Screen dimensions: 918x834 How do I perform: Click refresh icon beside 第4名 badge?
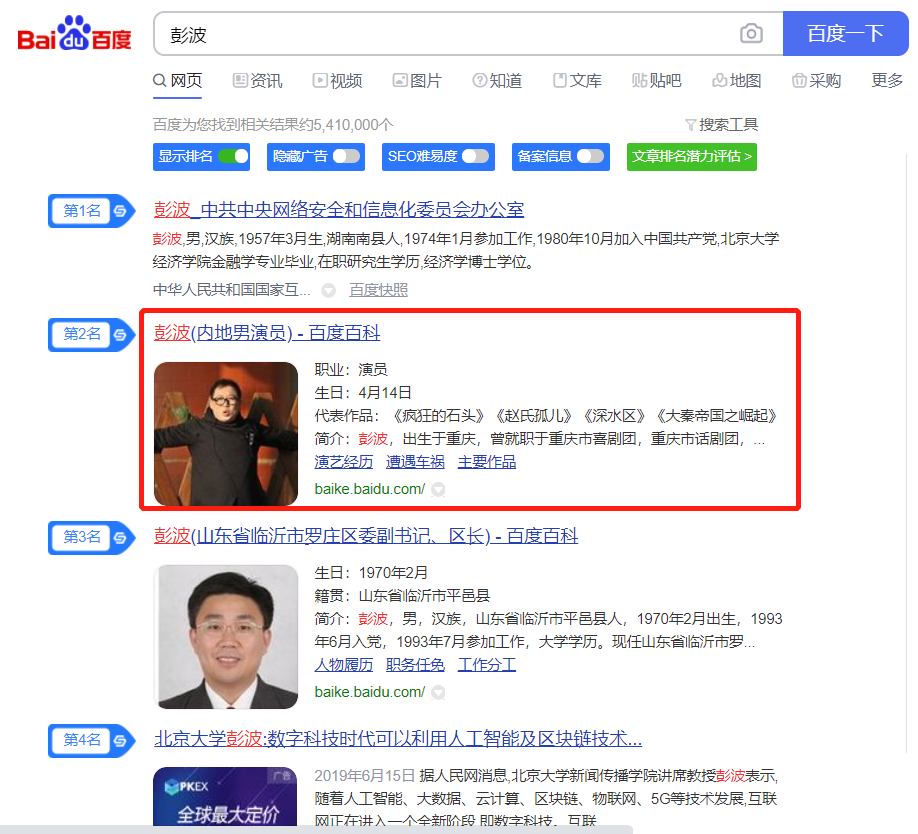click(121, 741)
